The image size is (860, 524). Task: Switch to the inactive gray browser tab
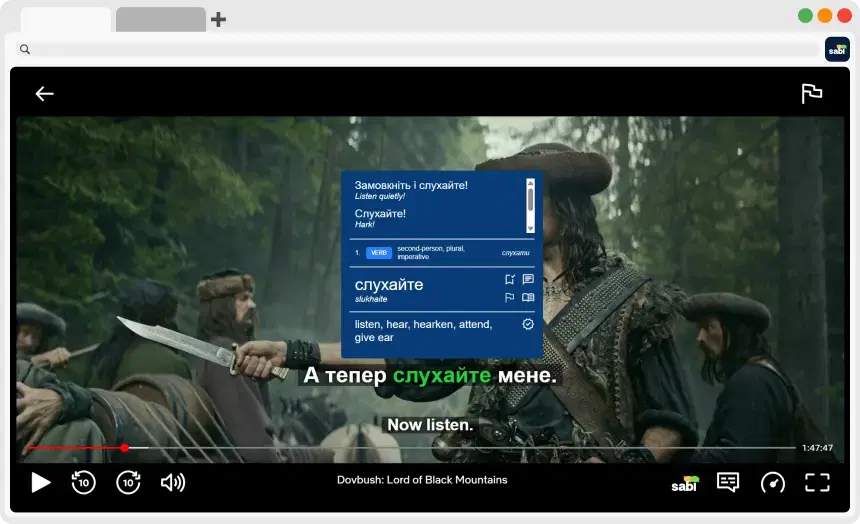(161, 19)
